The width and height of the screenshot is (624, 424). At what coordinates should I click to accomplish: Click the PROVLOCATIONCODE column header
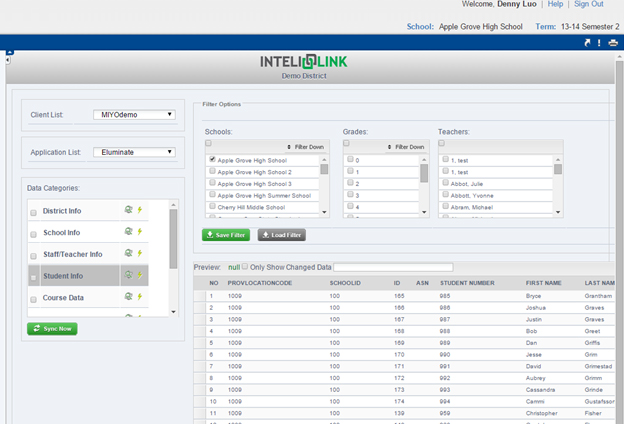pos(260,283)
